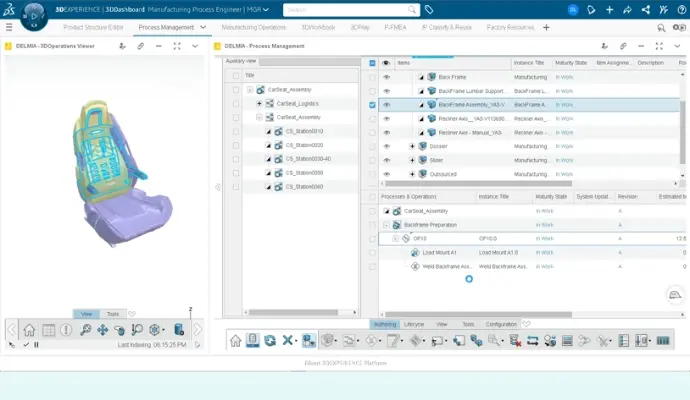Image resolution: width=690 pixels, height=400 pixels.
Task: Click the horizontal scrollbar under the Items table
Action: click(479, 183)
